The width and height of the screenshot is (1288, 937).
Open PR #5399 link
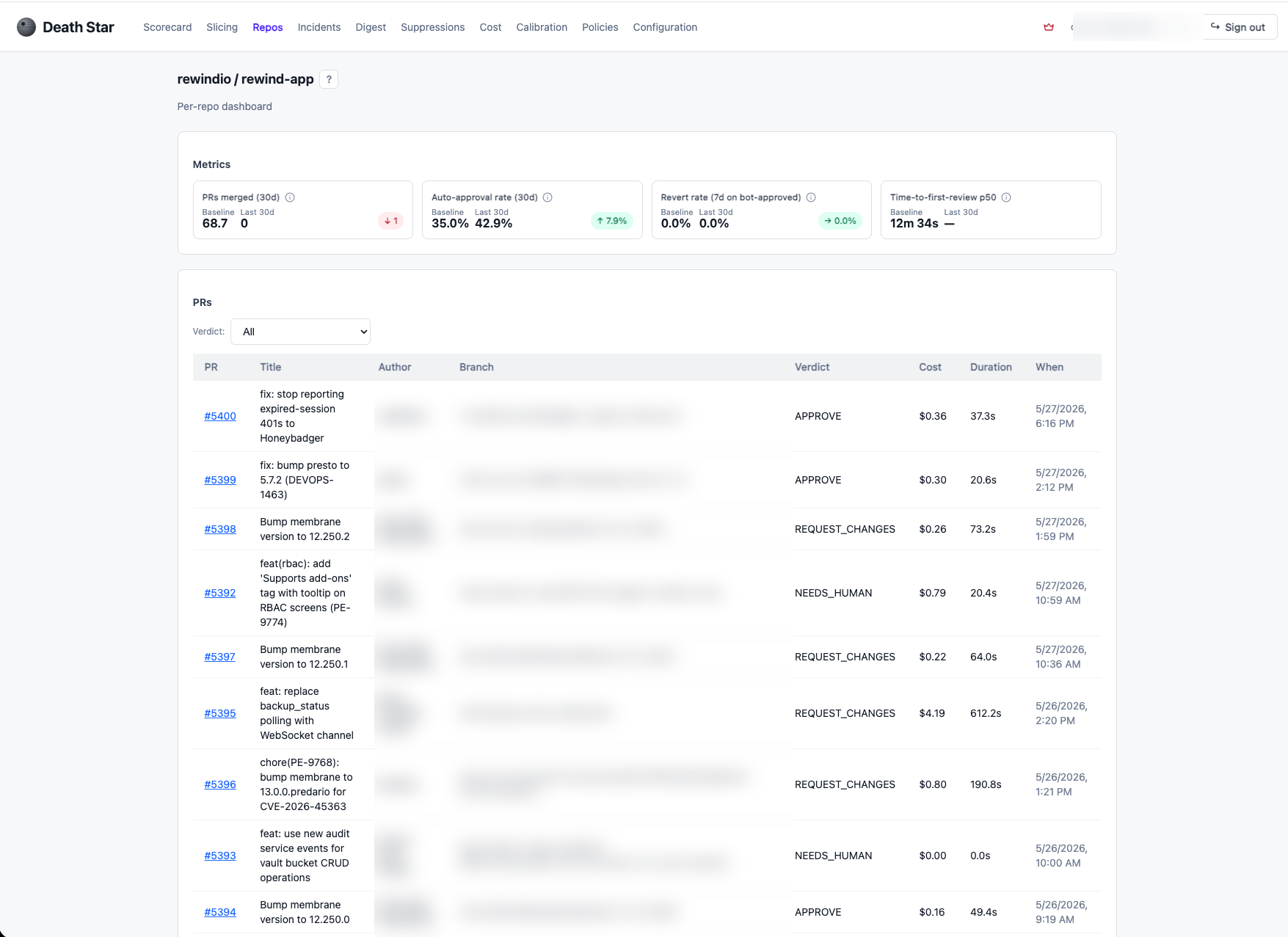(220, 480)
